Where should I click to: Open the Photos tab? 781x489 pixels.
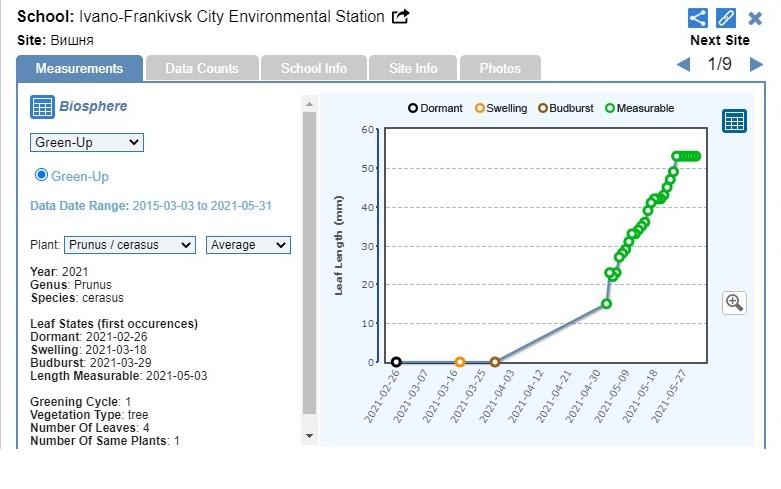tap(500, 68)
